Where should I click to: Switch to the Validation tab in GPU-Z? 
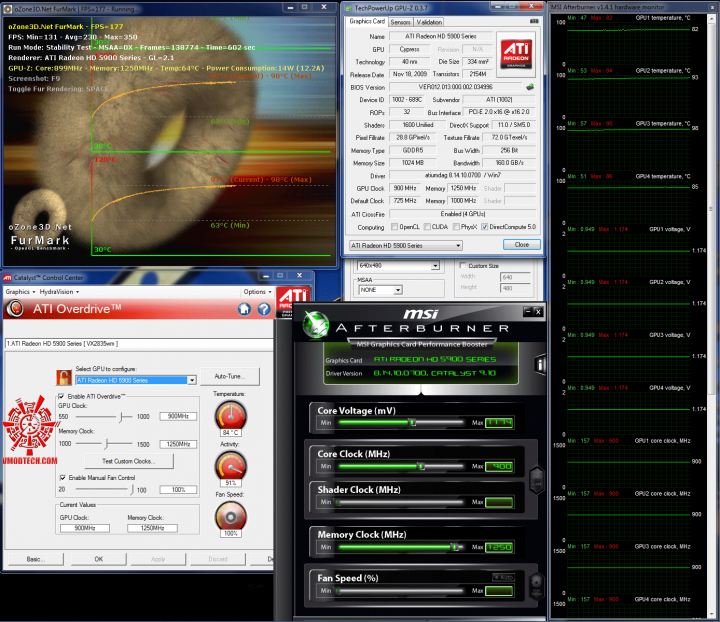coord(429,22)
